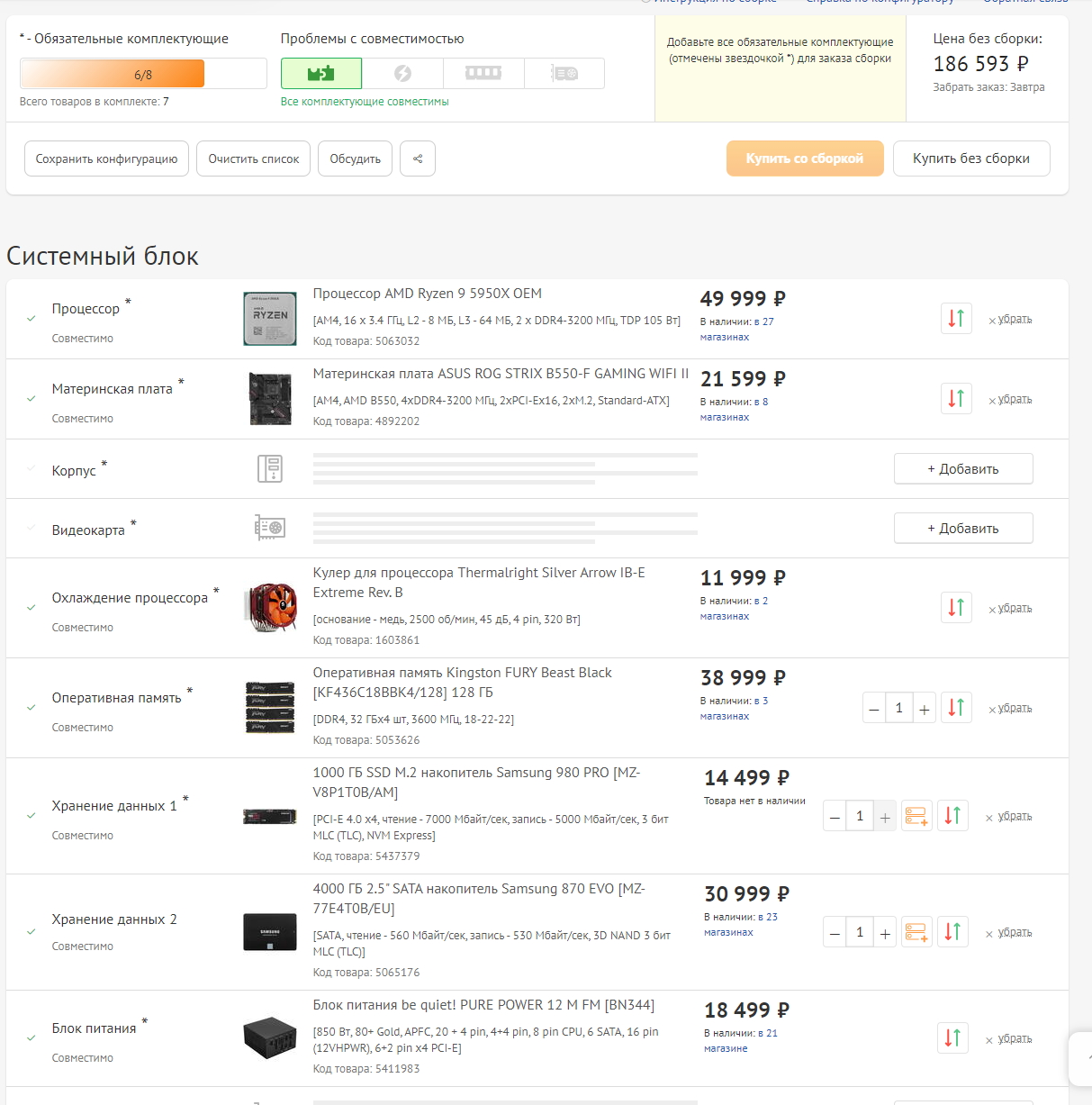Open the Kingston FURY Beast memory thumbnail
This screenshot has width=1092, height=1105.
pos(270,708)
